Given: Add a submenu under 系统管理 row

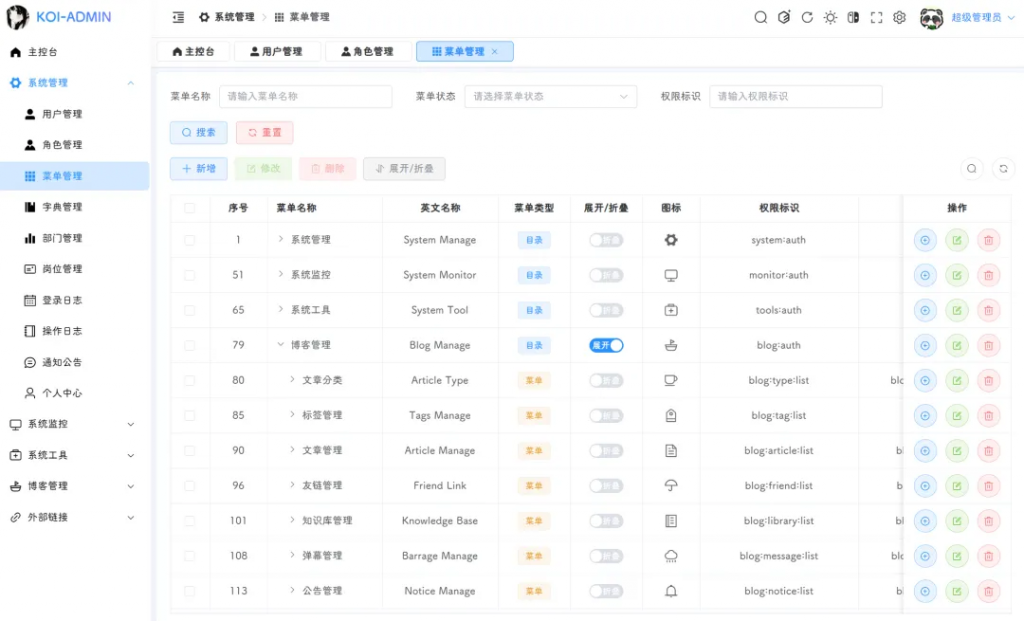Looking at the screenshot, I should (925, 240).
